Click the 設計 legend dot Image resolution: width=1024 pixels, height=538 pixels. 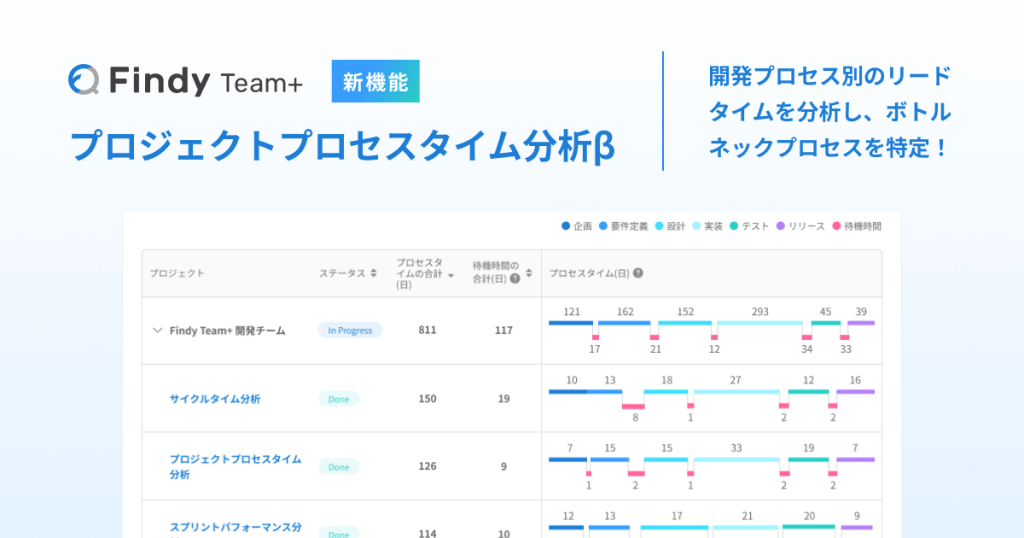coord(659,226)
